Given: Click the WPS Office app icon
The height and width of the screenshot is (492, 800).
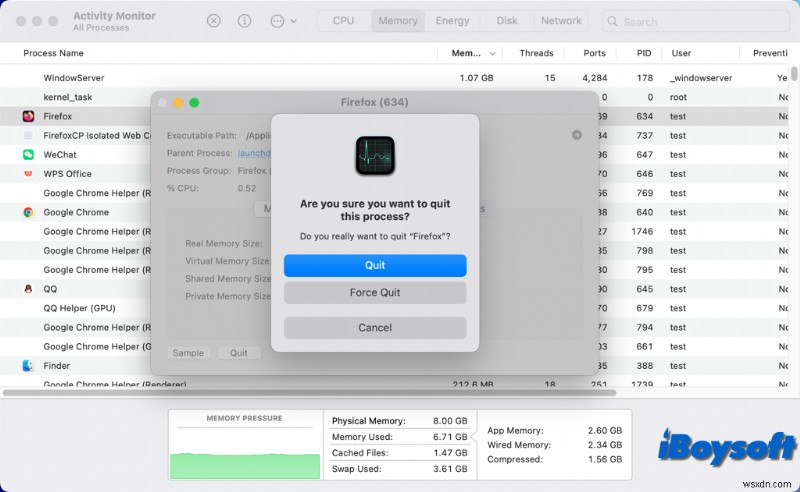Looking at the screenshot, I should pyautogui.click(x=29, y=174).
